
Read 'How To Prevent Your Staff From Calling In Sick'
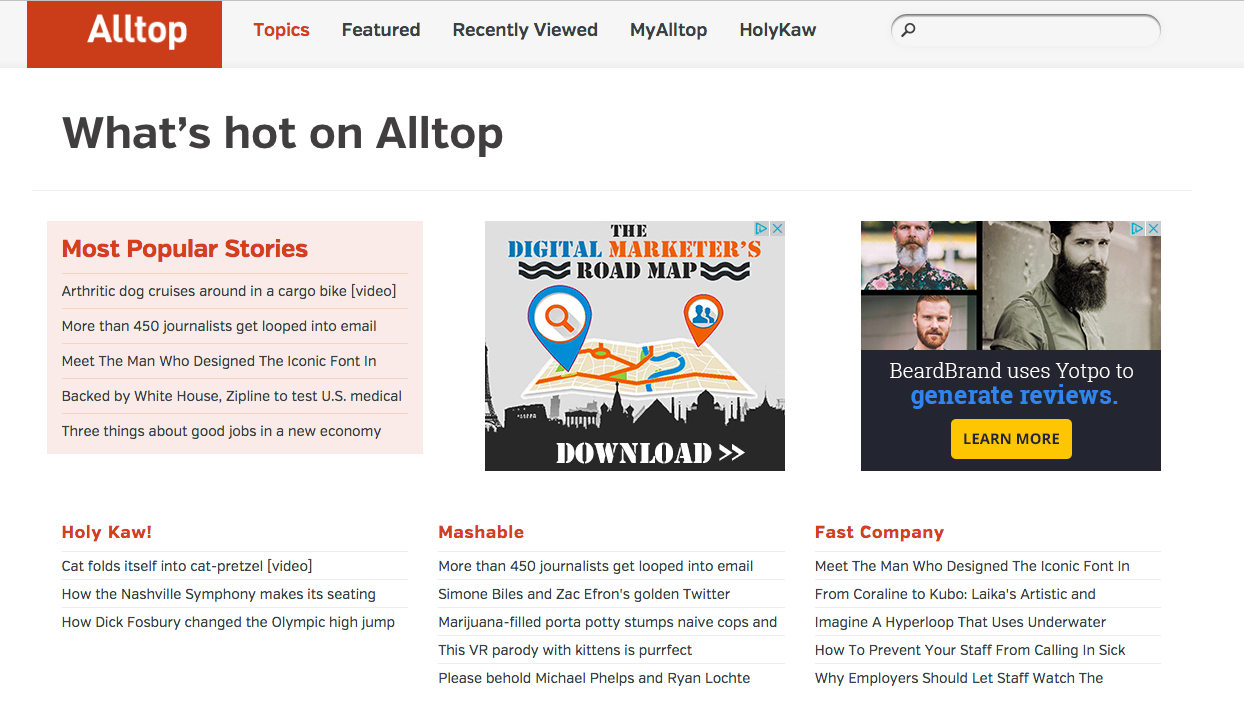[970, 650]
